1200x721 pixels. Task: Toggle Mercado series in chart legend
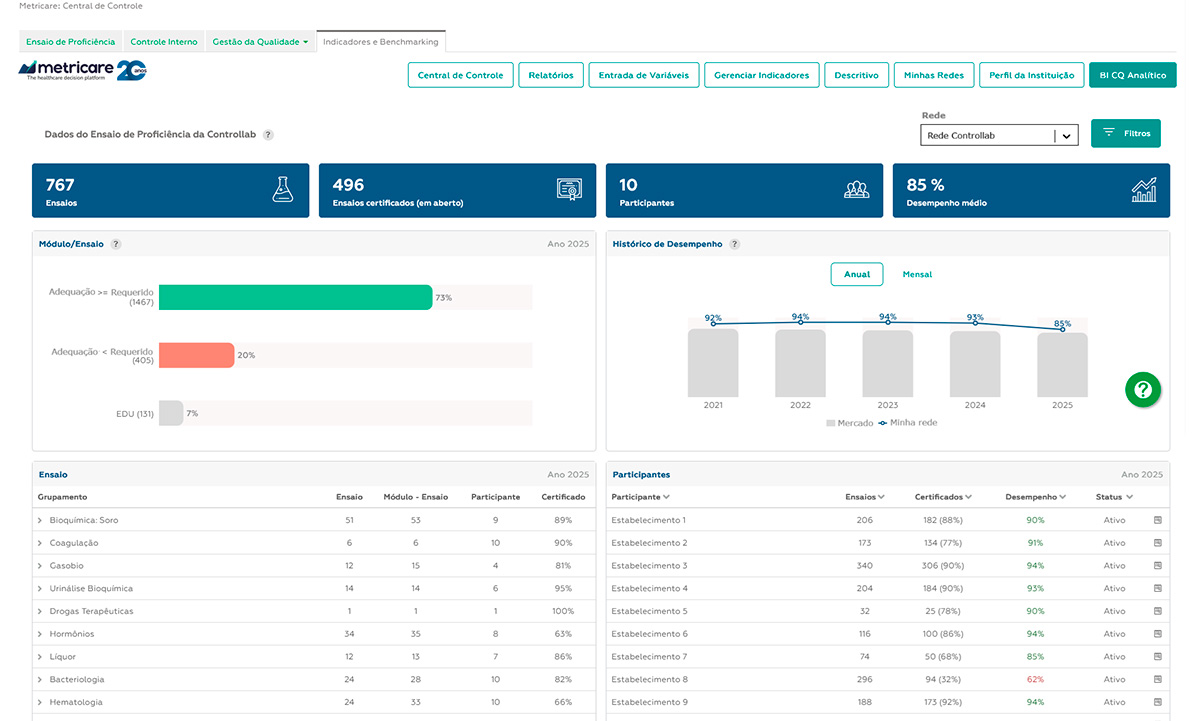pos(849,423)
